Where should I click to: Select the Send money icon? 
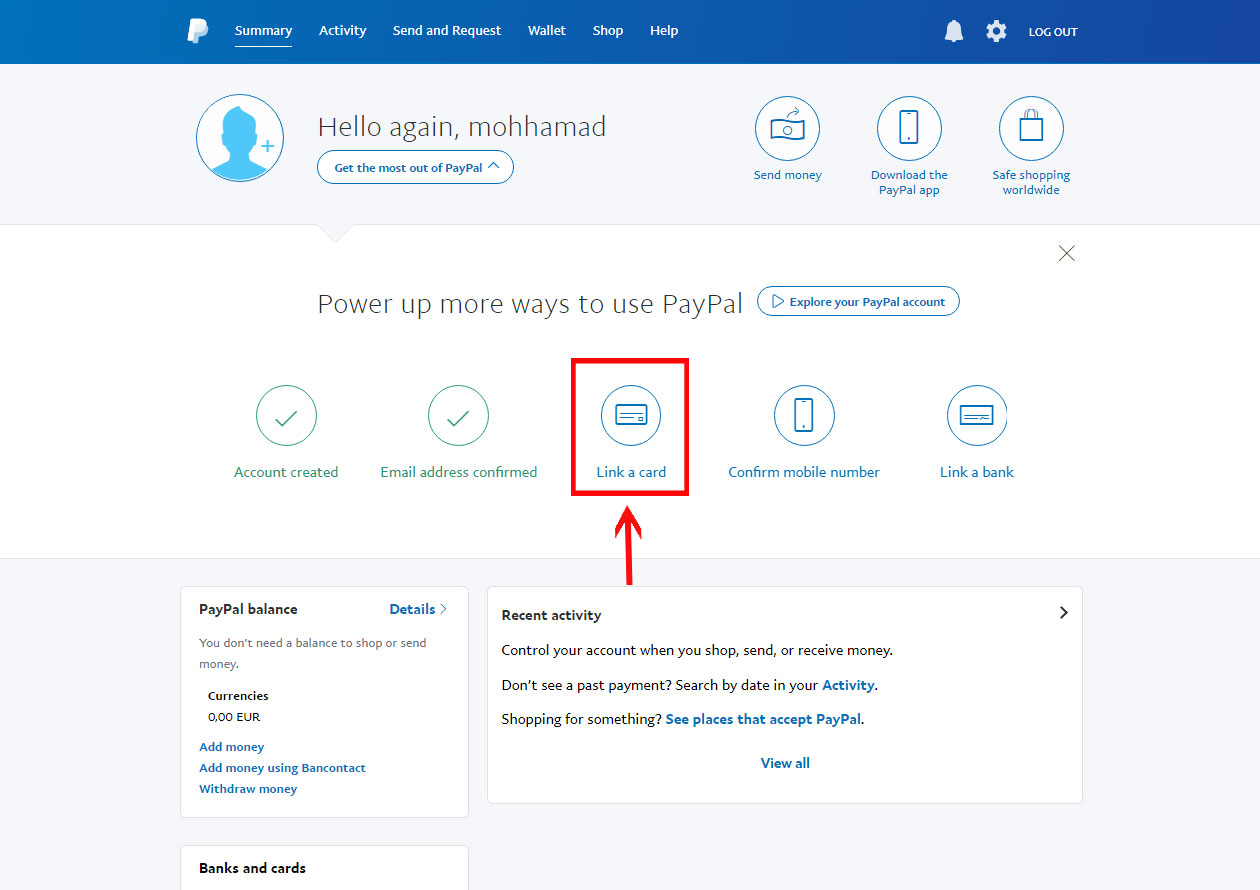[x=787, y=128]
